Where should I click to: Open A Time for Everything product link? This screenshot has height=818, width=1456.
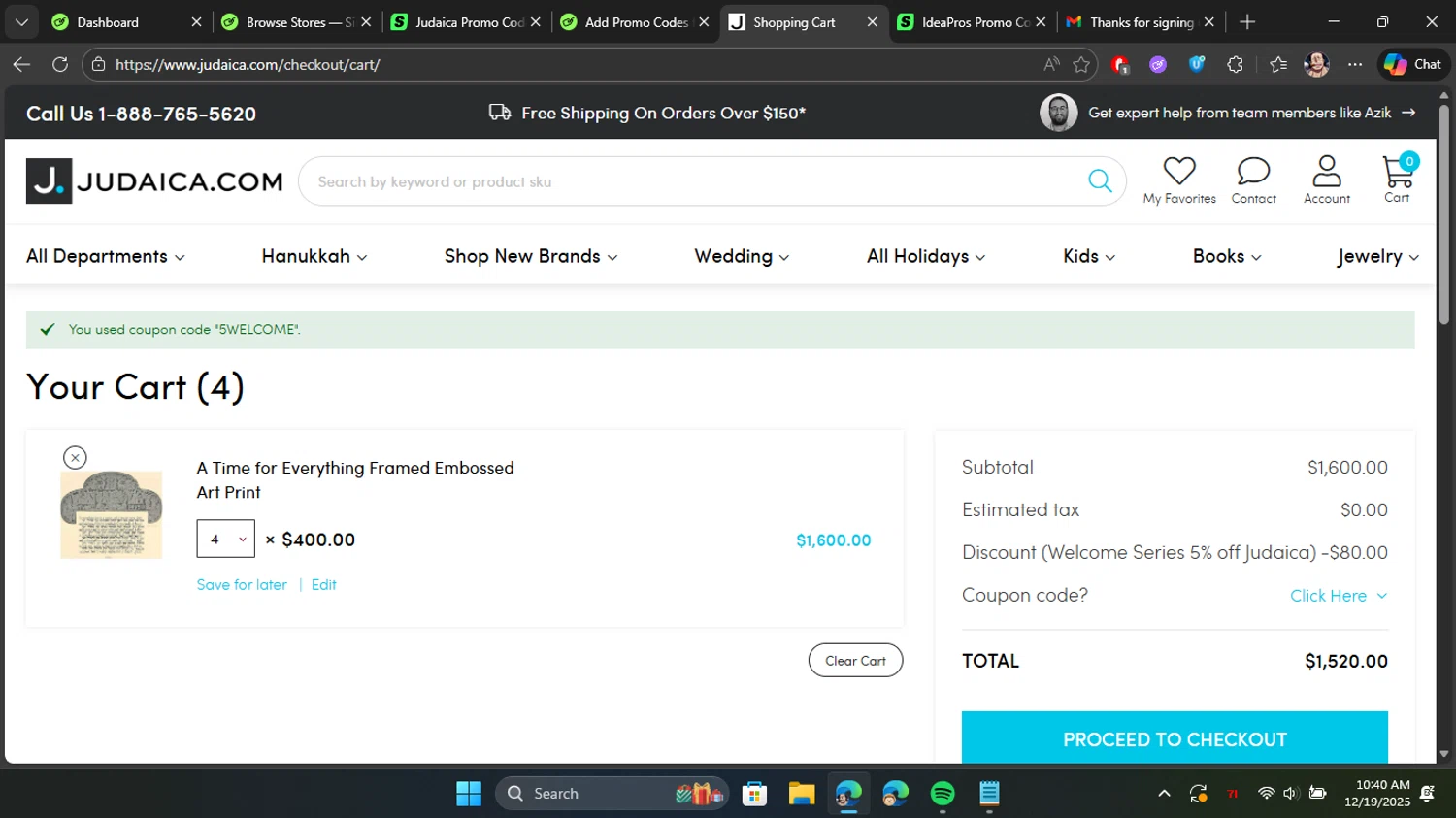click(x=355, y=479)
